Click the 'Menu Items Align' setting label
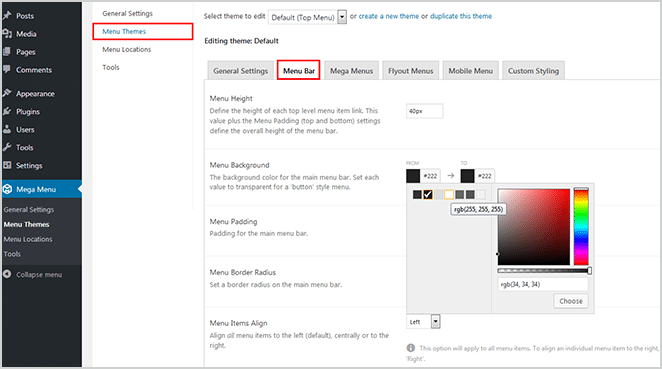The image size is (662, 369). coord(239,323)
